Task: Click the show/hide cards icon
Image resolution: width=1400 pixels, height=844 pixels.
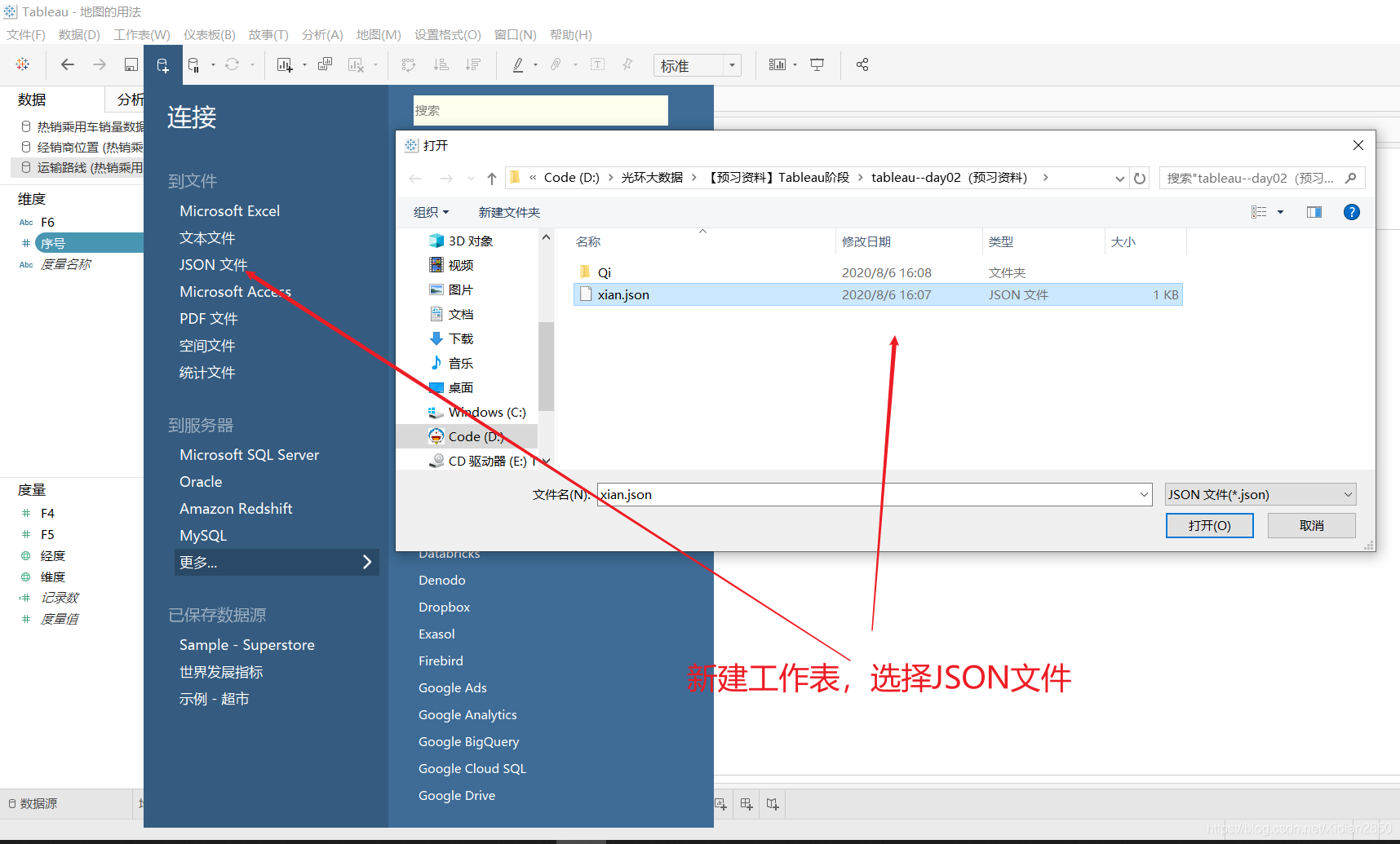Action: pyautogui.click(x=777, y=64)
